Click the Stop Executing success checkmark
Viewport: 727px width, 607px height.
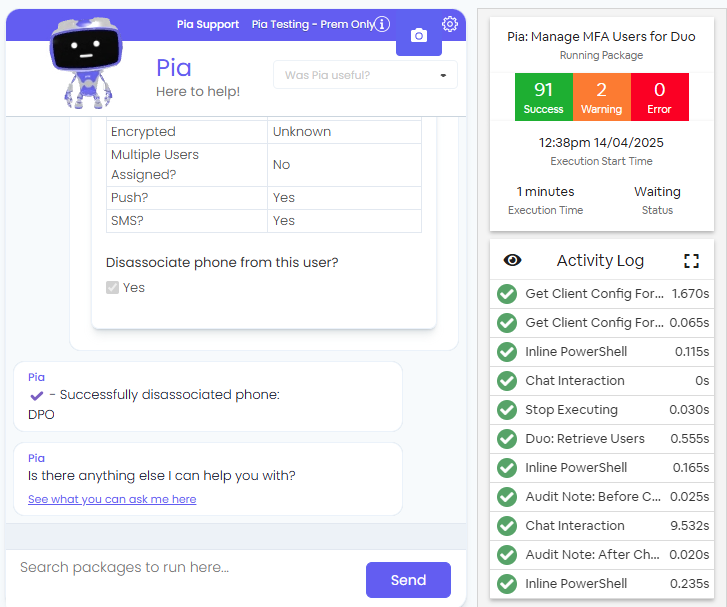[x=507, y=410]
